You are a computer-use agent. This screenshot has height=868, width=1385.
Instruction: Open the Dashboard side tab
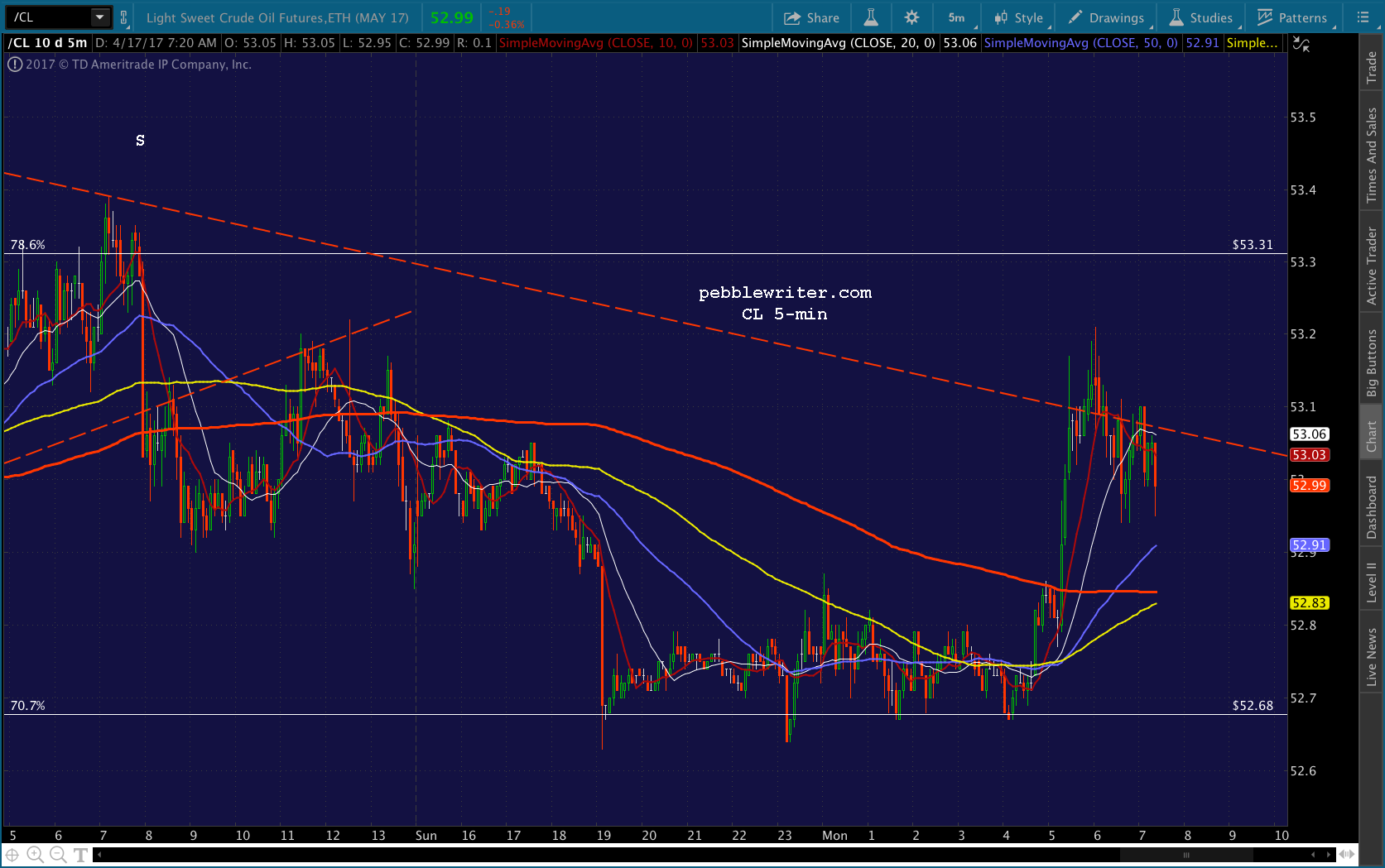1372,506
